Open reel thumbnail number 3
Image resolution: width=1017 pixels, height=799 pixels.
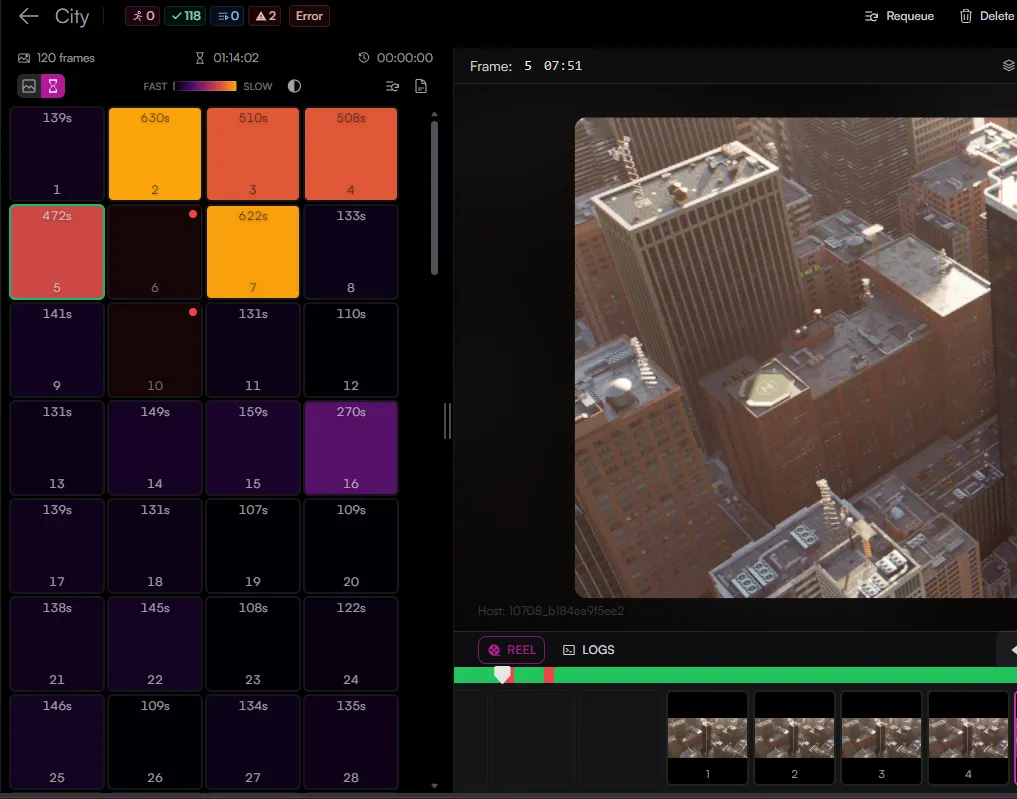point(881,738)
